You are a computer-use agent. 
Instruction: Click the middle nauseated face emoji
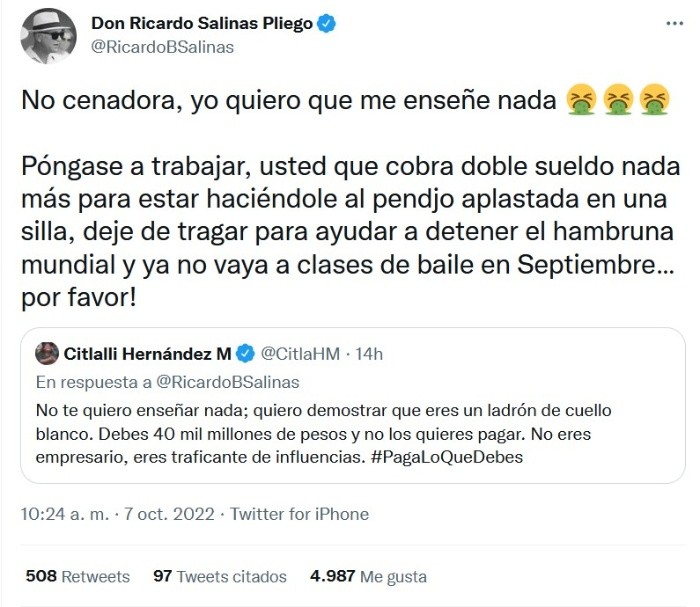click(617, 98)
